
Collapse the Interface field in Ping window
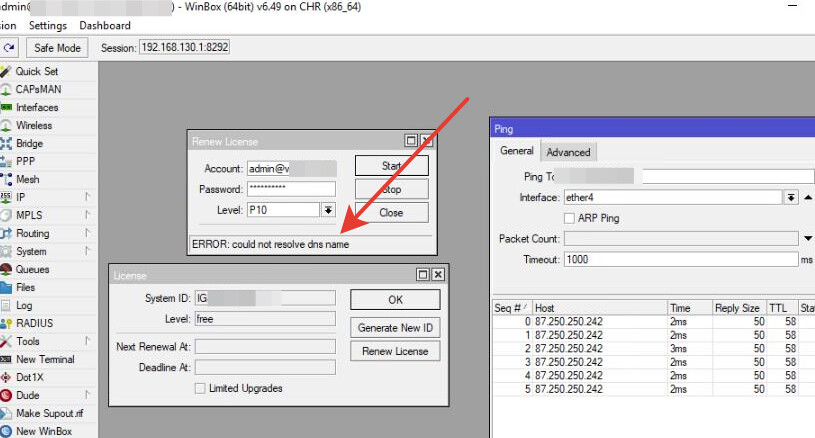[x=808, y=197]
